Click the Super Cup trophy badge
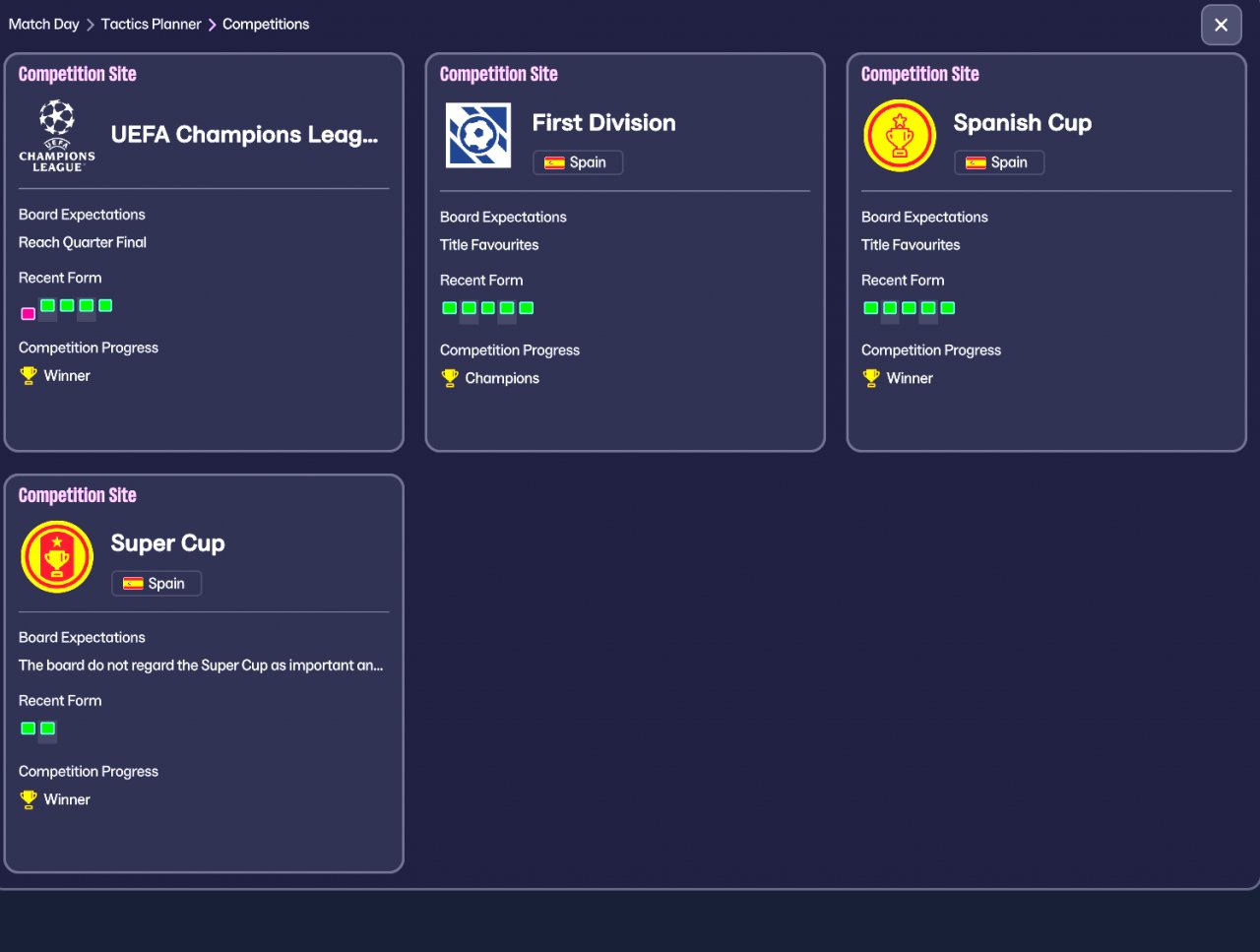The width and height of the screenshot is (1260, 952). coord(57,557)
